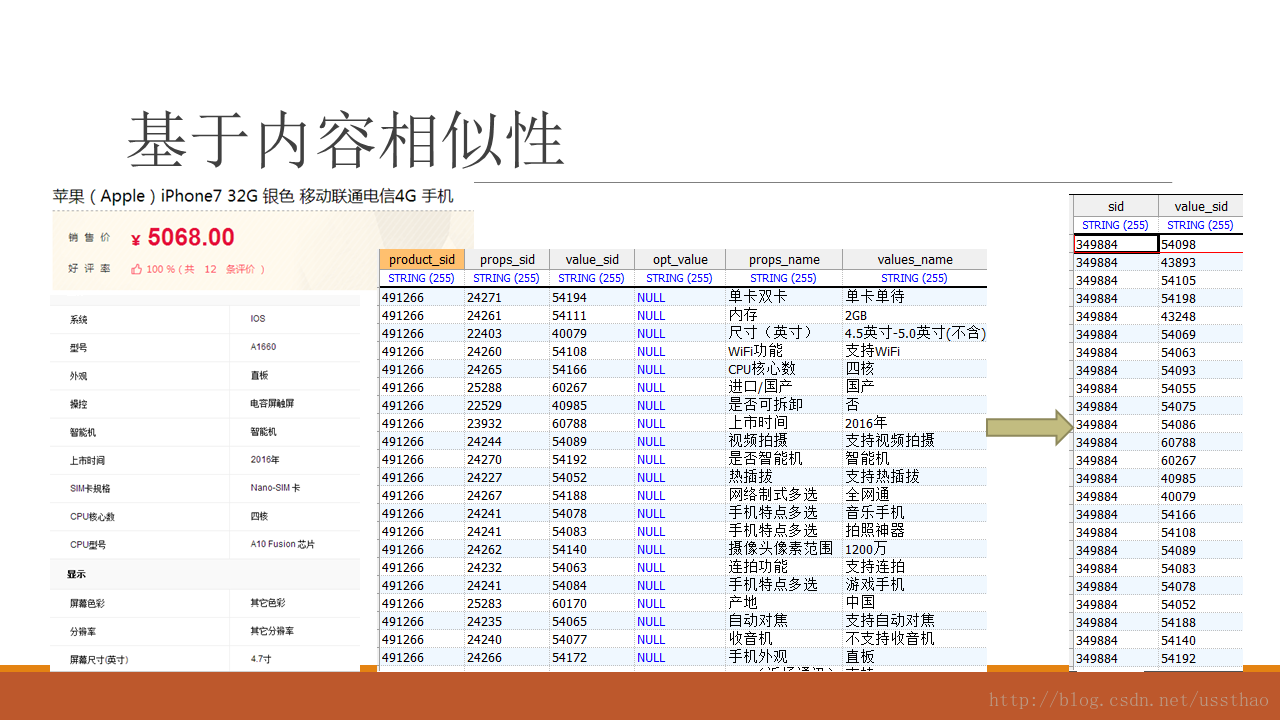Select the 支持自动对焦 values_name cell
1280x720 pixels.
915,621
